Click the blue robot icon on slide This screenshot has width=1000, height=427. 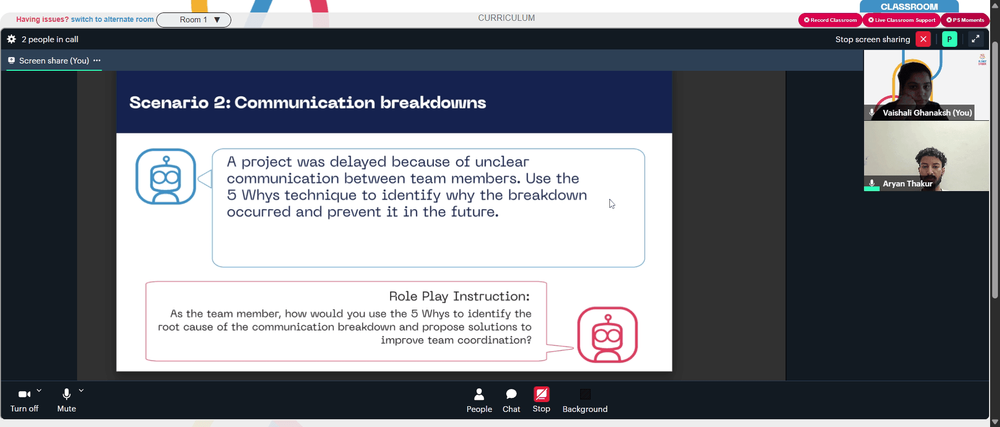(x=166, y=177)
